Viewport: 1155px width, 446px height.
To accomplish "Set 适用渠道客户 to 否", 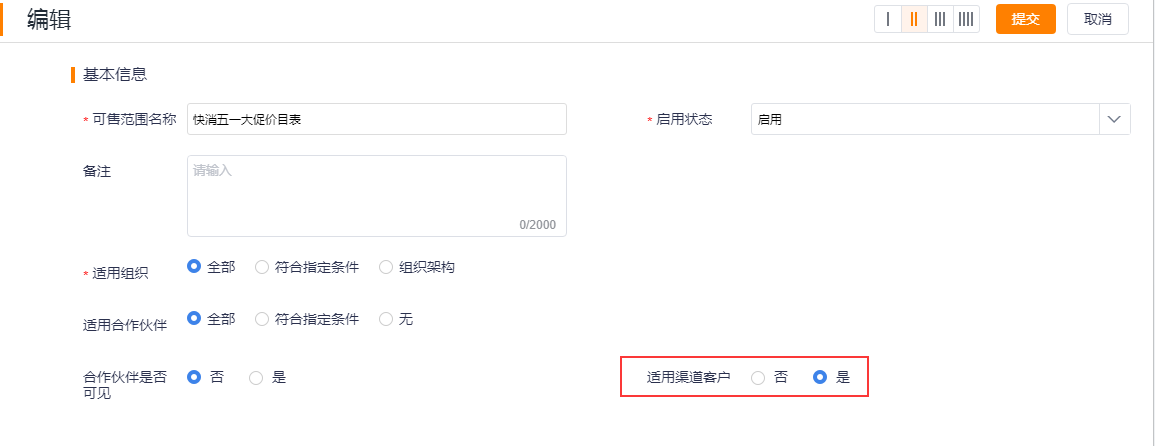I will click(769, 377).
